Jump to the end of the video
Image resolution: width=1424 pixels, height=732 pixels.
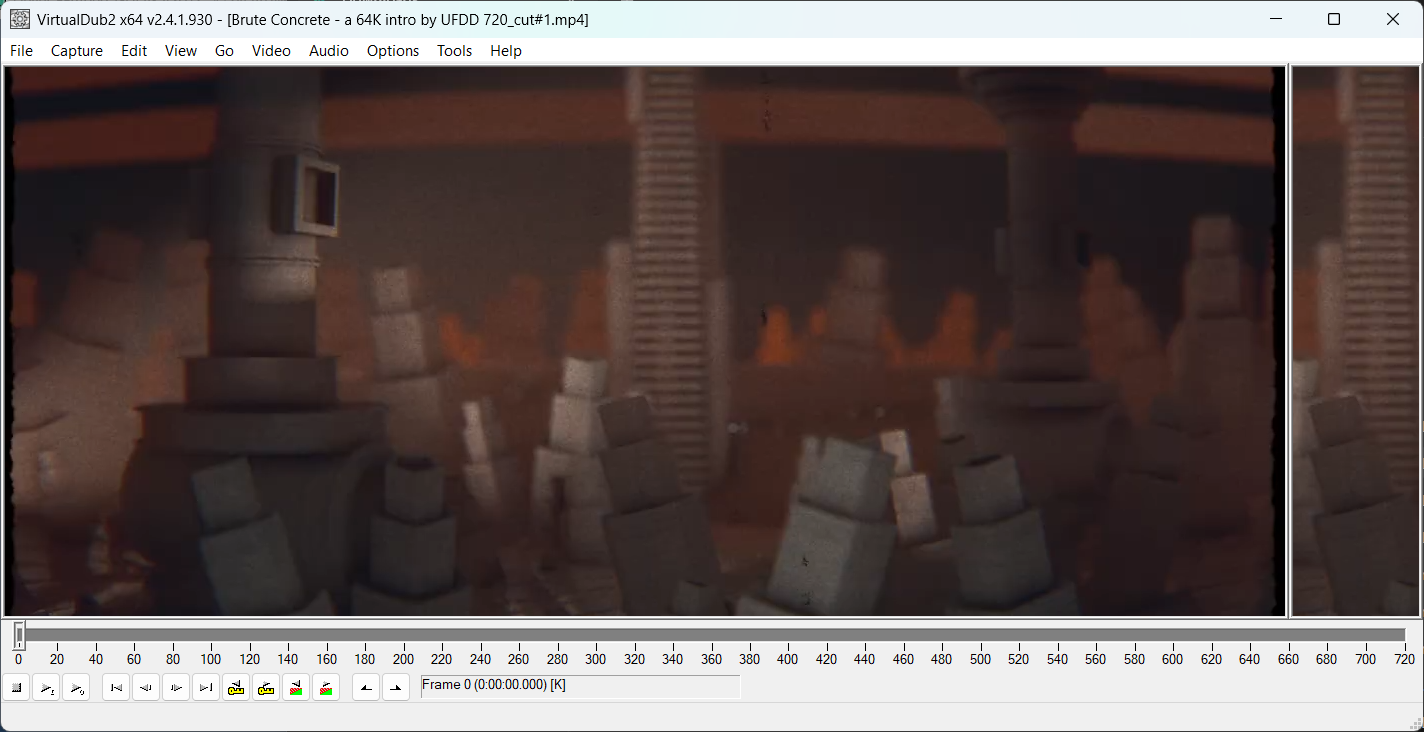click(x=206, y=687)
